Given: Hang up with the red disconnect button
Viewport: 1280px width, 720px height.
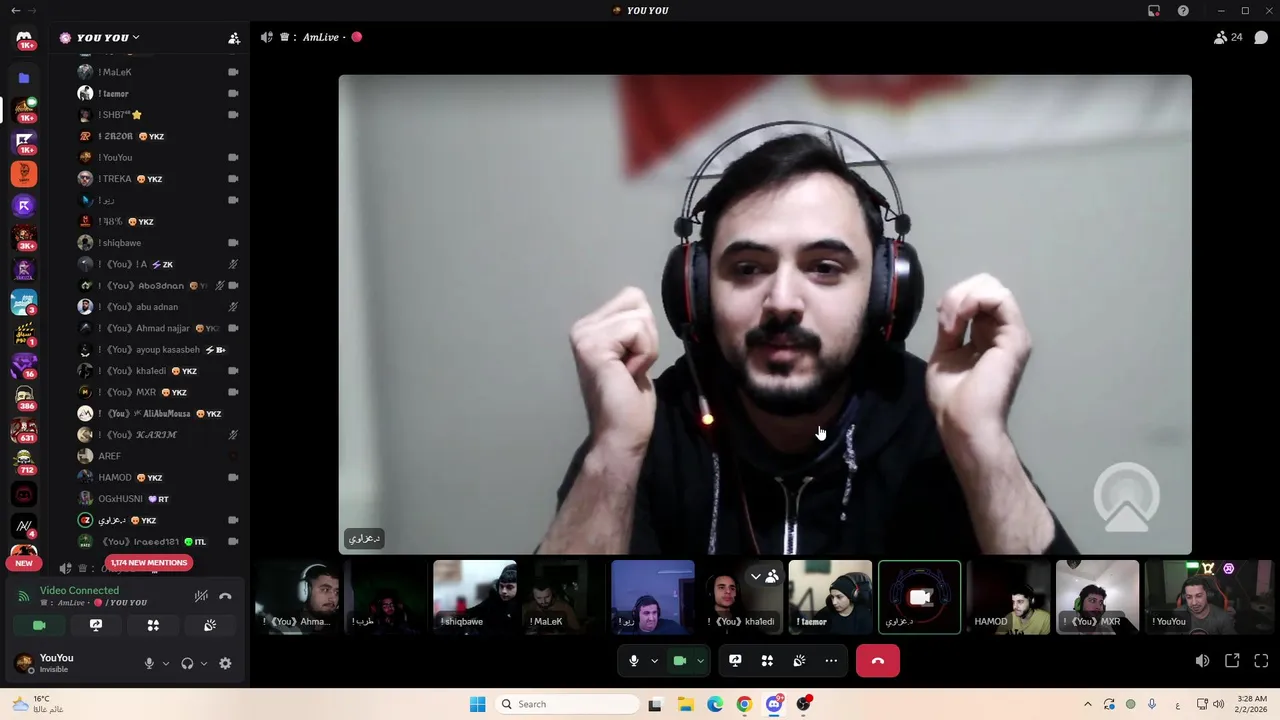Looking at the screenshot, I should [878, 661].
